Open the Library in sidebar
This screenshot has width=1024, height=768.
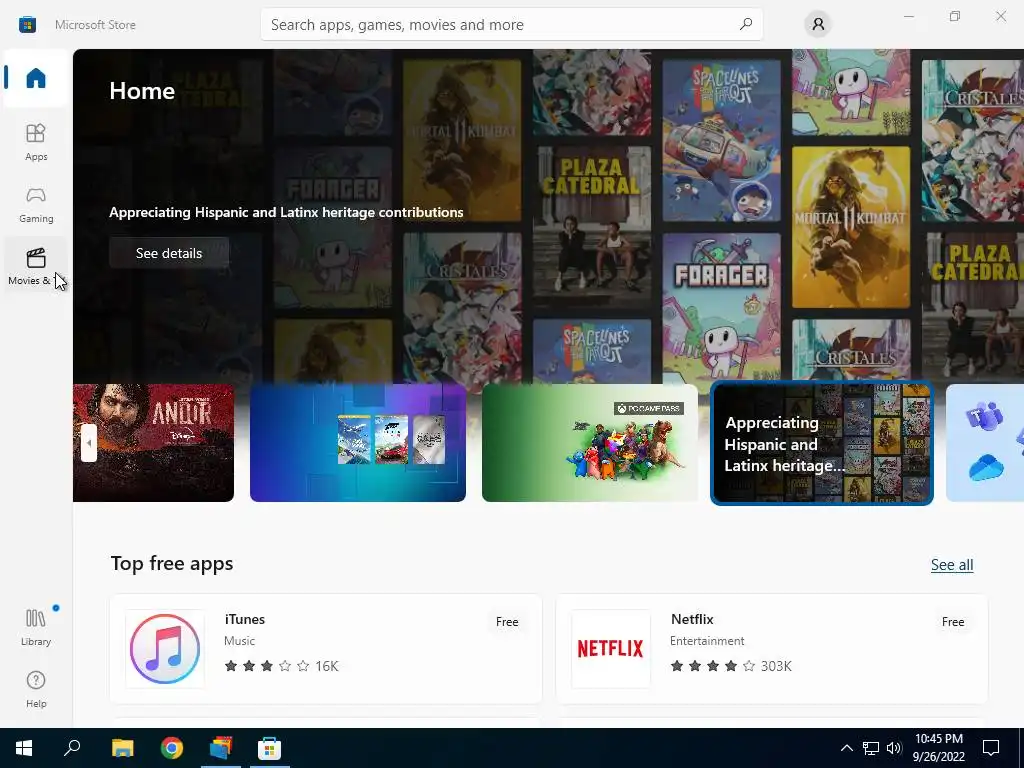point(36,627)
